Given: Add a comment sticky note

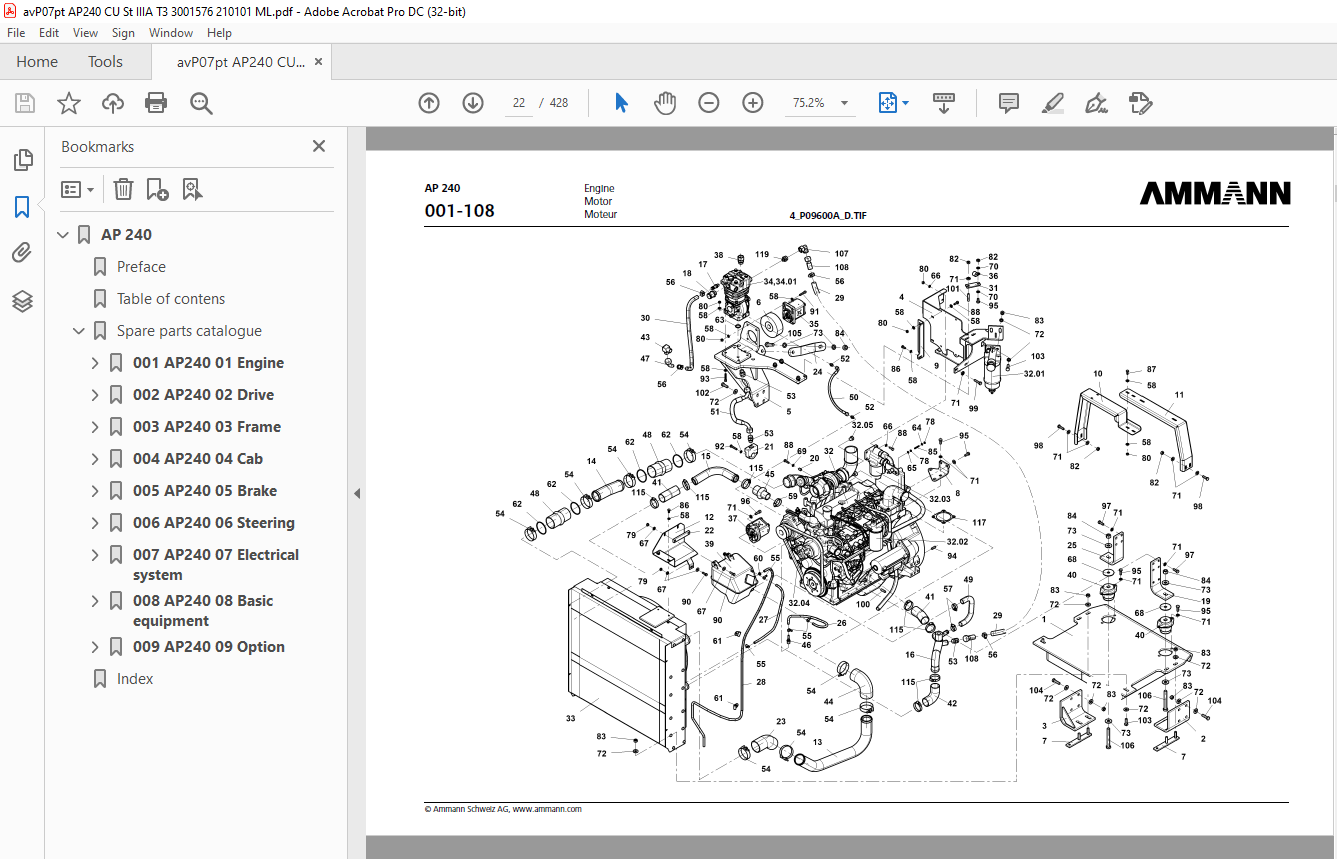Looking at the screenshot, I should click(1009, 103).
